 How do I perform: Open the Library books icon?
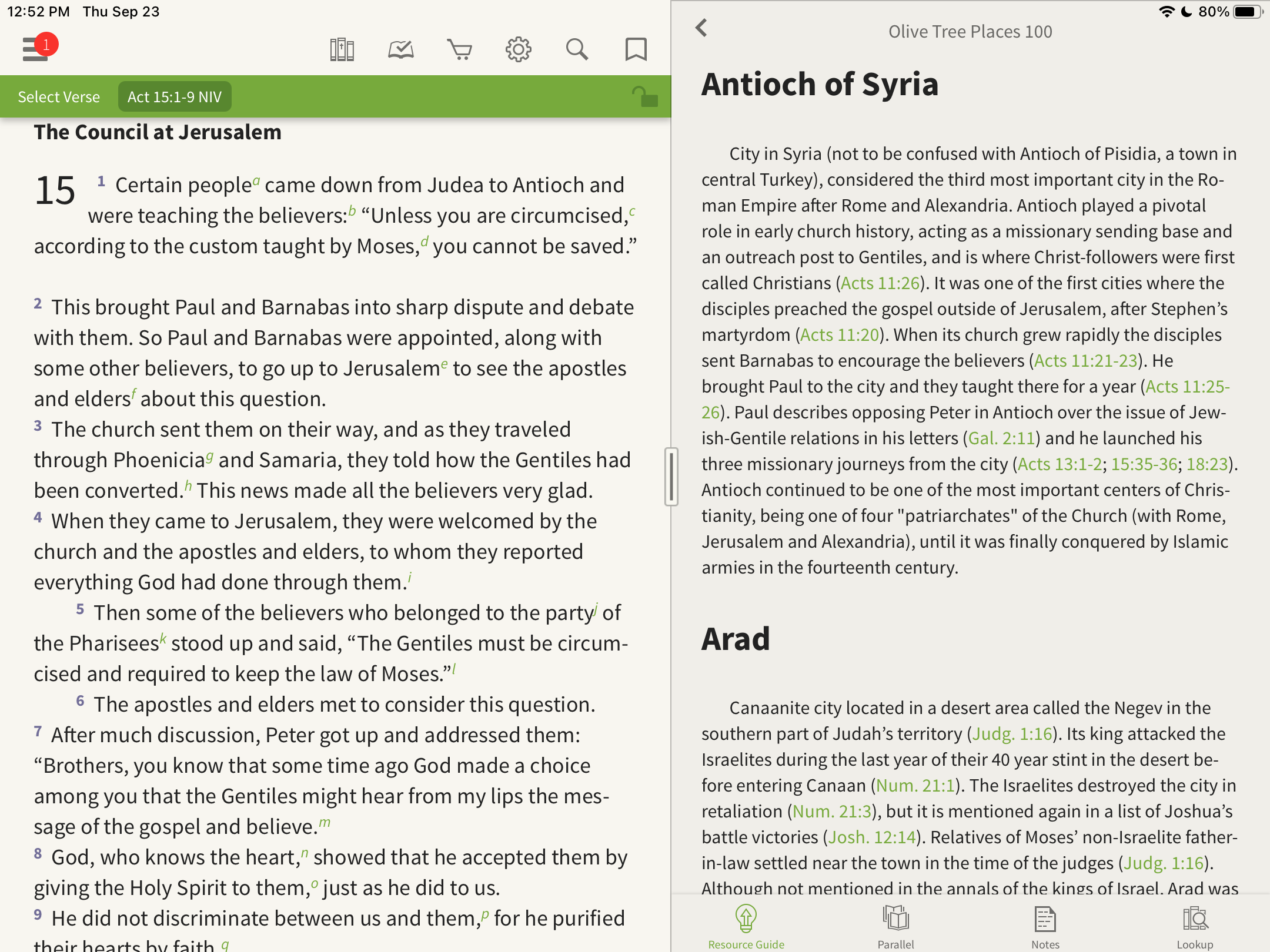342,50
